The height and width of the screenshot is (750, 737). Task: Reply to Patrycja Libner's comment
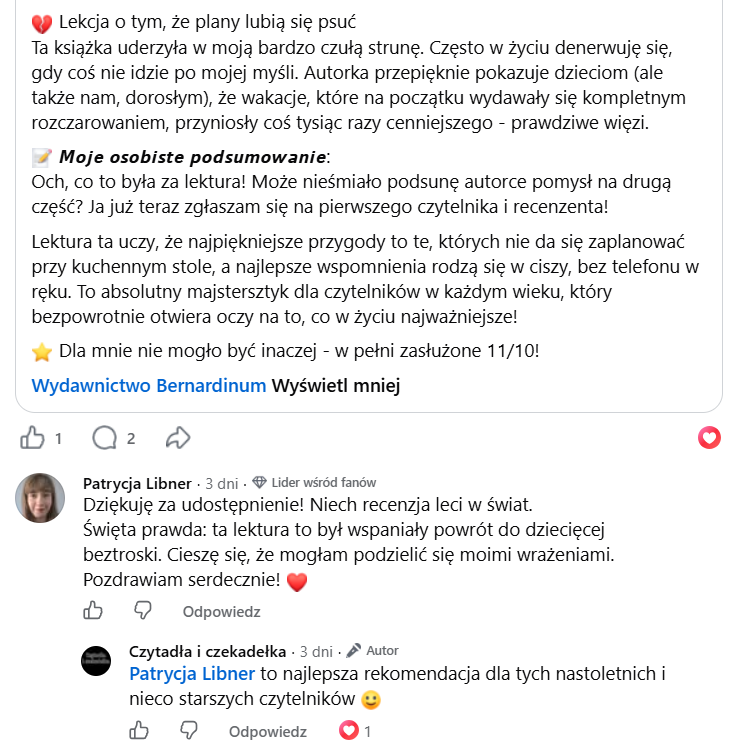pyautogui.click(x=221, y=612)
